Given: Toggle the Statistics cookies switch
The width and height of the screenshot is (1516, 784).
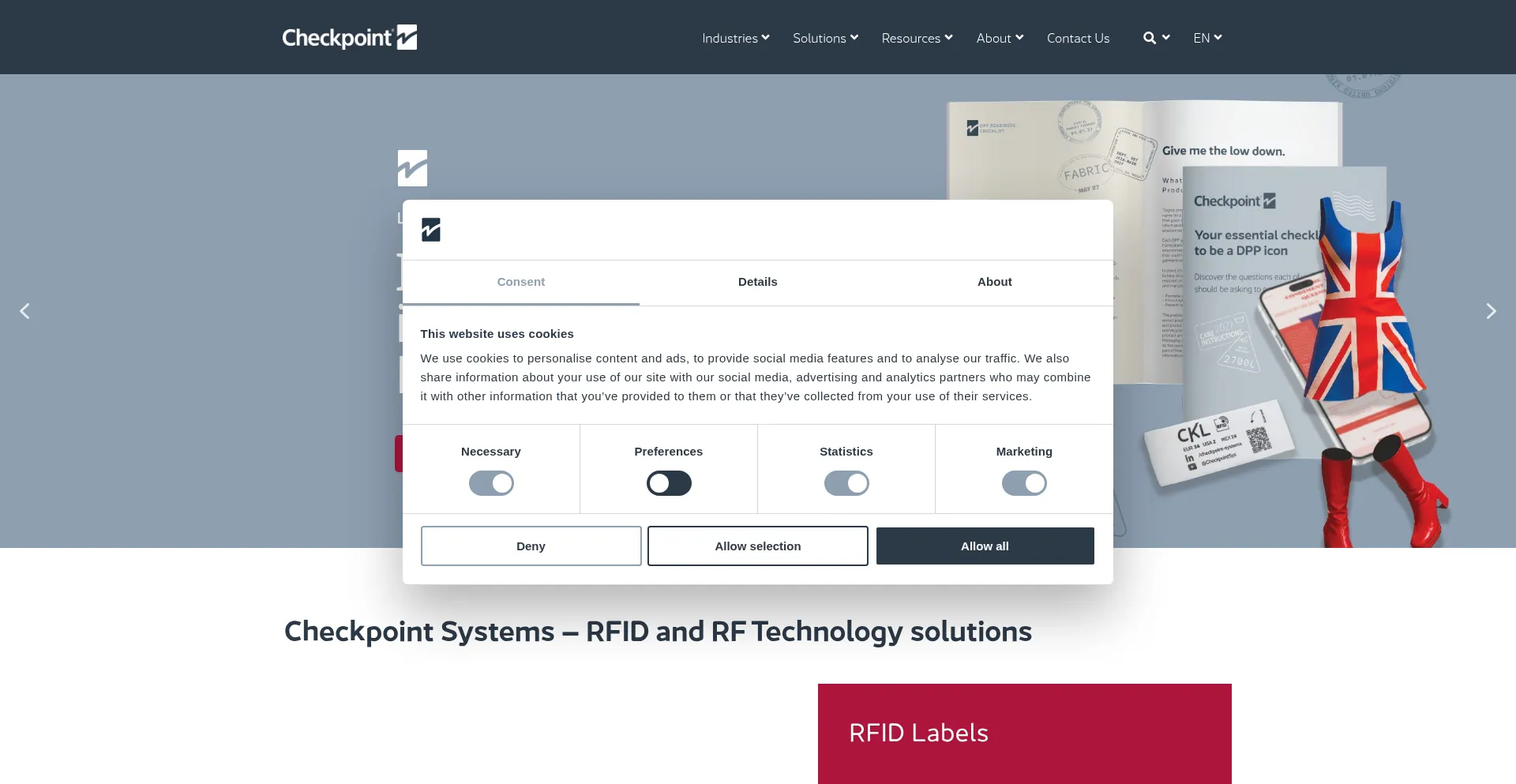Looking at the screenshot, I should [x=846, y=483].
